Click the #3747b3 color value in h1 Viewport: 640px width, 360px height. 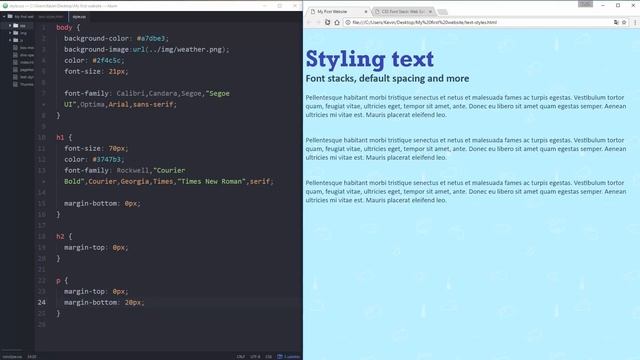click(x=107, y=160)
